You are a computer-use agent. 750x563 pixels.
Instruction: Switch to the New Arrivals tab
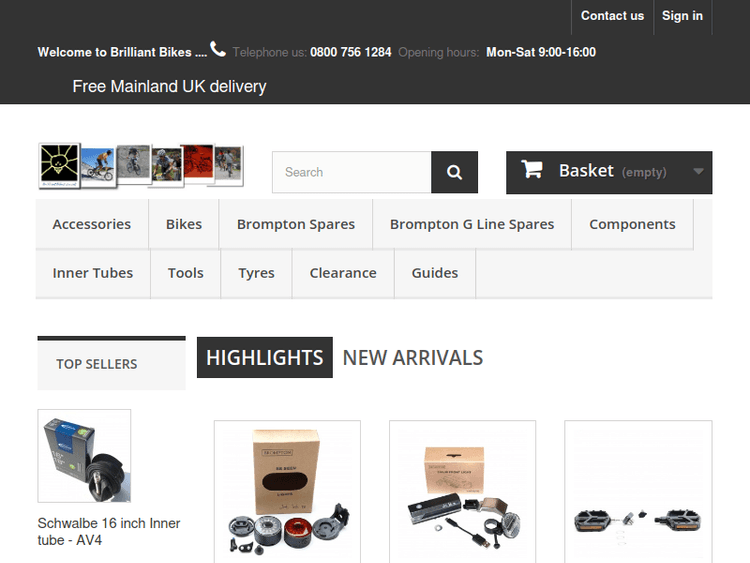tap(412, 358)
